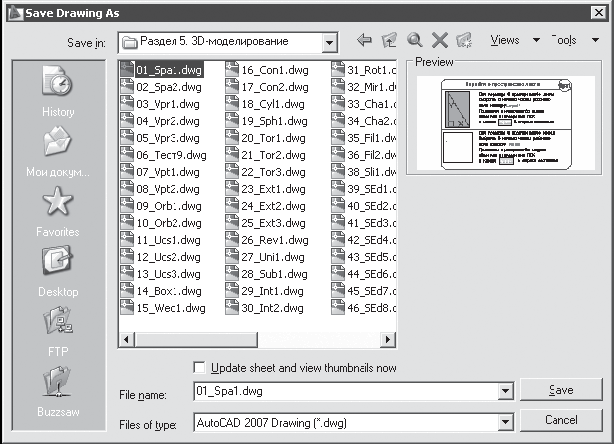614x444 pixels.
Task: Open FTP location in sidebar
Action: [x=57, y=333]
